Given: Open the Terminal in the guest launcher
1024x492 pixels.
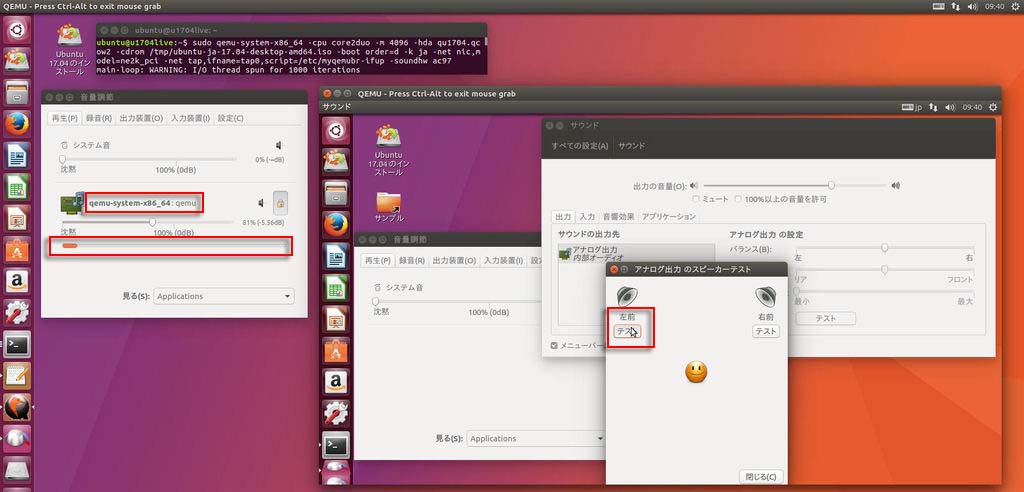Looking at the screenshot, I should click(336, 445).
